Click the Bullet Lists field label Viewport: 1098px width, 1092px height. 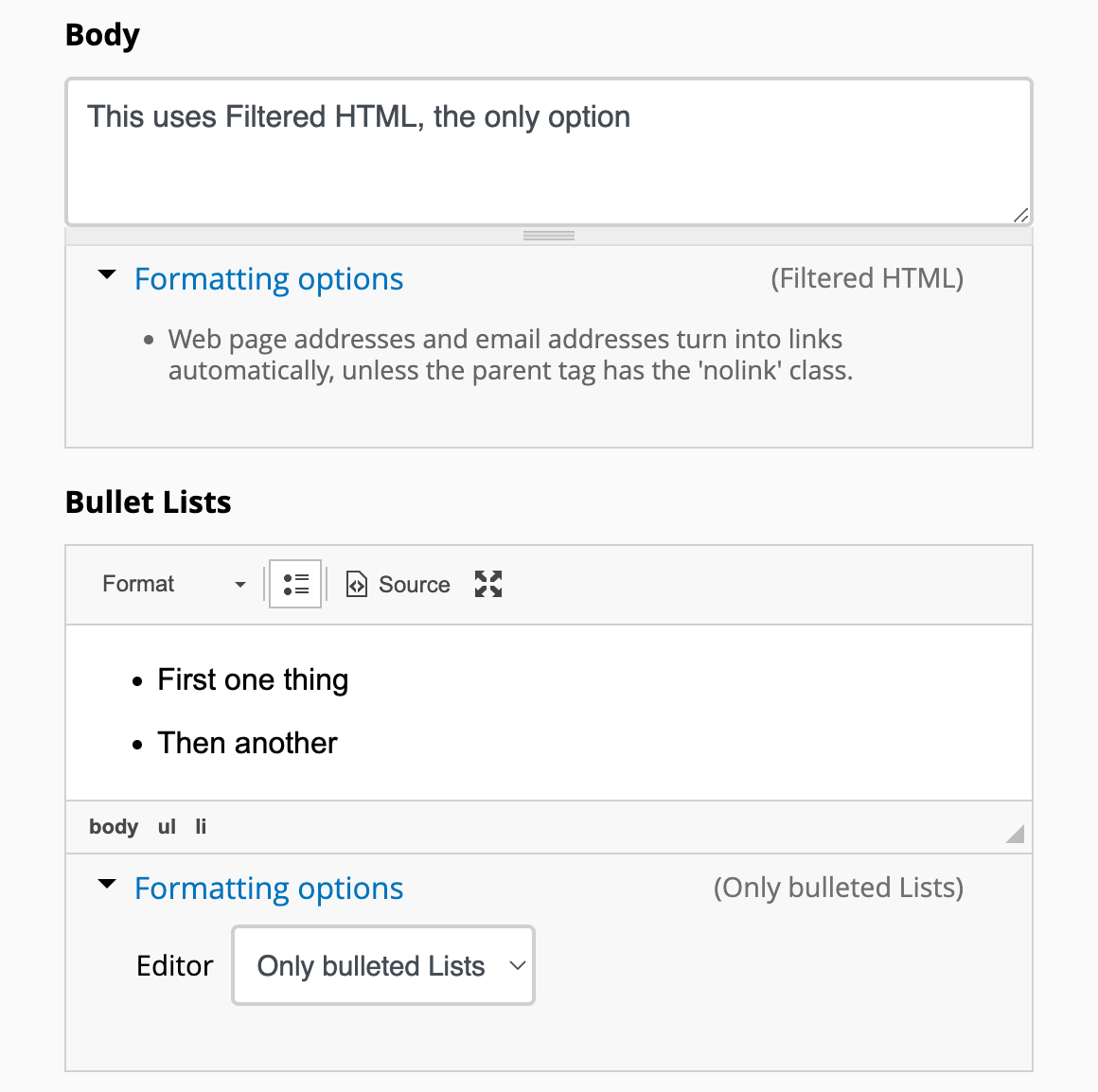point(149,502)
